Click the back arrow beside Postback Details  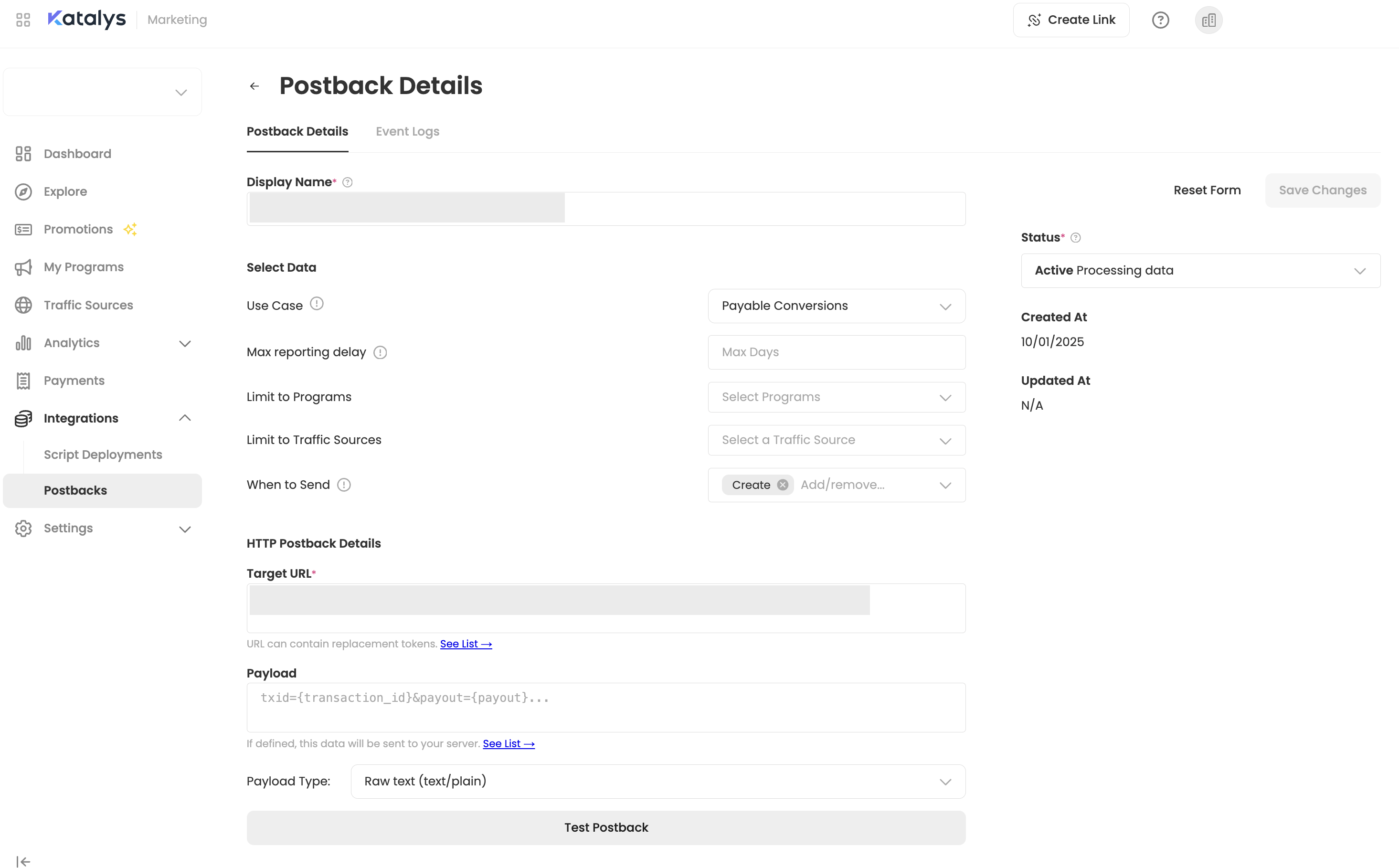coord(254,86)
